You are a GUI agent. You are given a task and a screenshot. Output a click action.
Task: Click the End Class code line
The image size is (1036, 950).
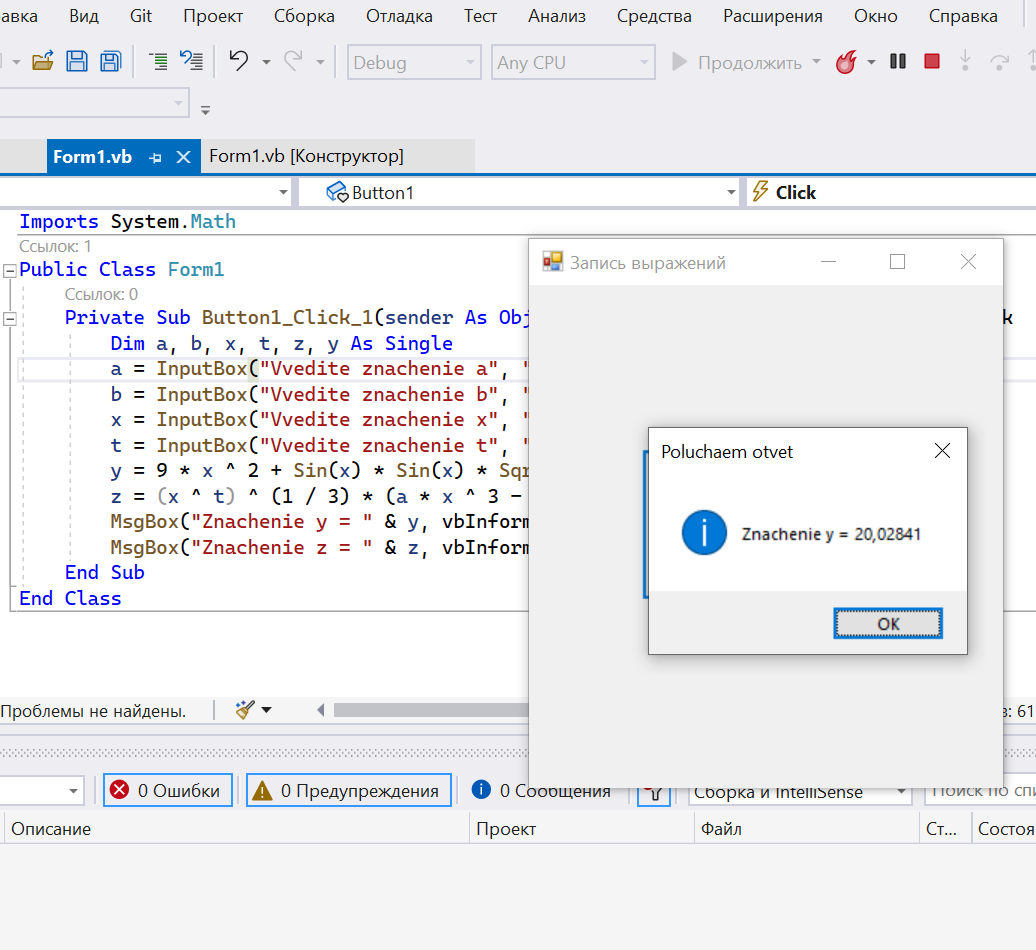coord(70,599)
